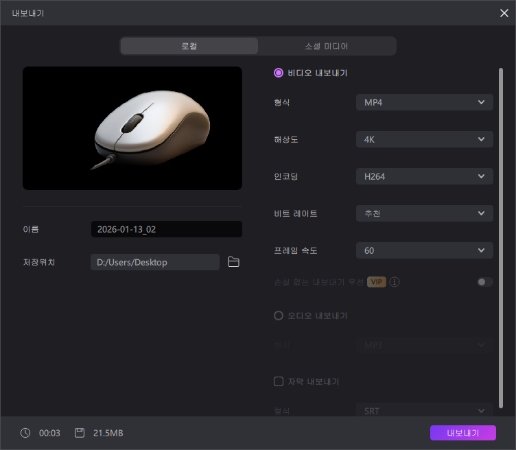This screenshot has width=516, height=450.
Task: Click the 이름 file name input field
Action: pos(166,229)
